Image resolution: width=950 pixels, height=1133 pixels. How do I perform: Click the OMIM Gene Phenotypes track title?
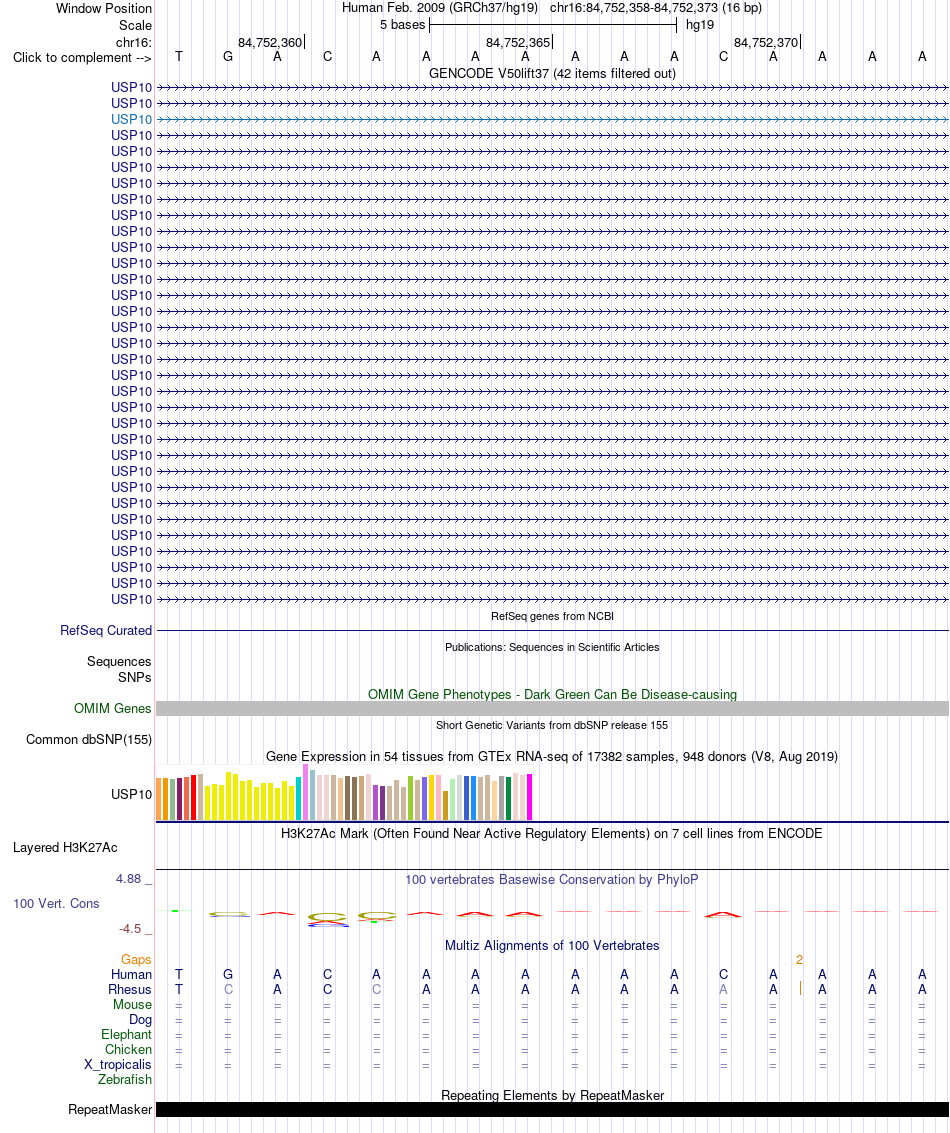[552, 694]
